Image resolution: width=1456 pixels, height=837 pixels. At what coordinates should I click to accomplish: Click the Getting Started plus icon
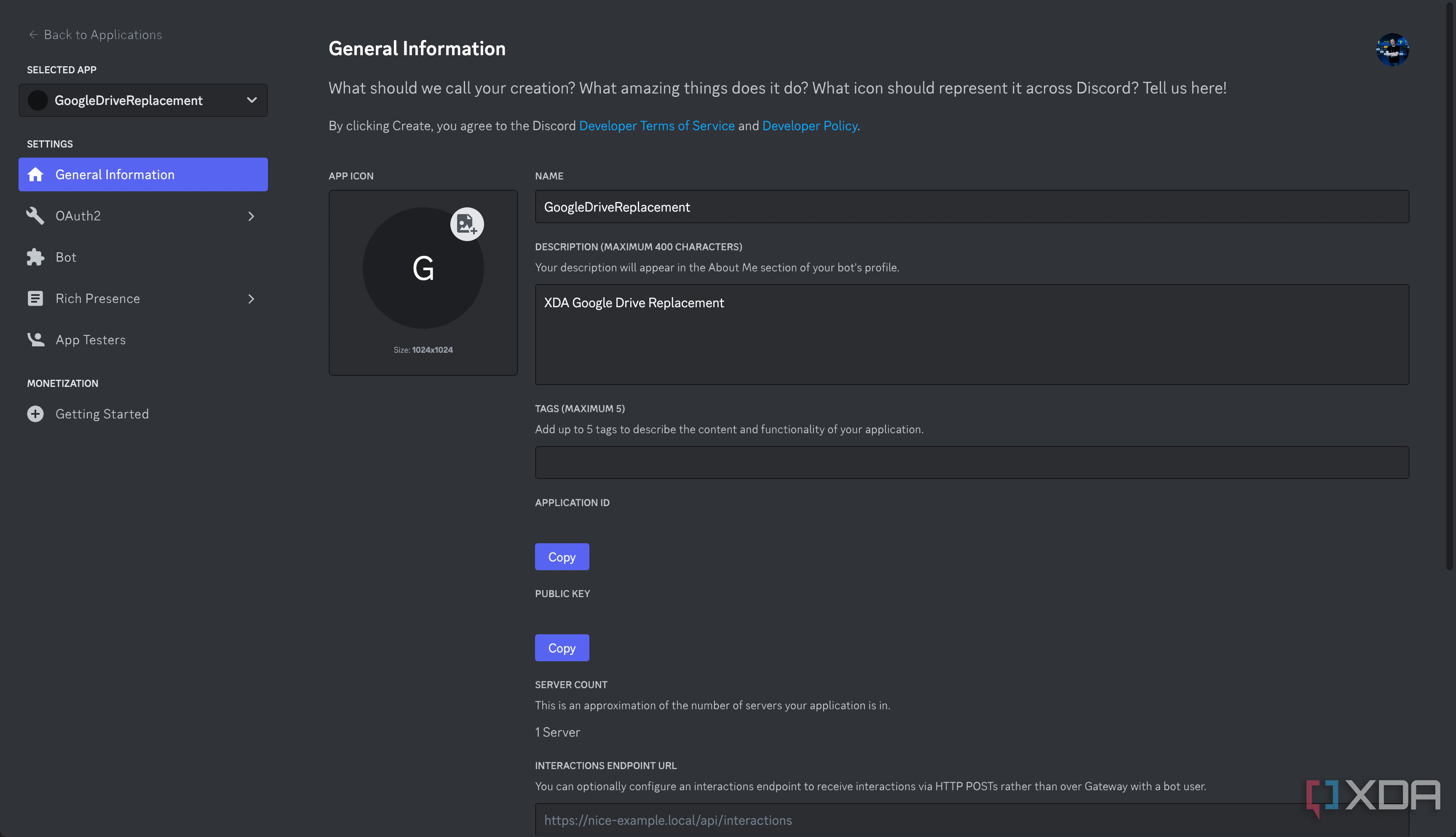[36, 414]
